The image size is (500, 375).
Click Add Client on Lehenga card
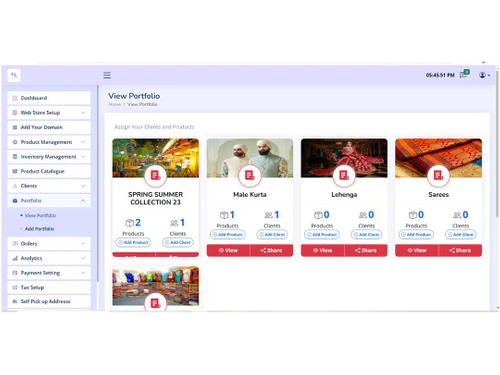pyautogui.click(x=366, y=235)
